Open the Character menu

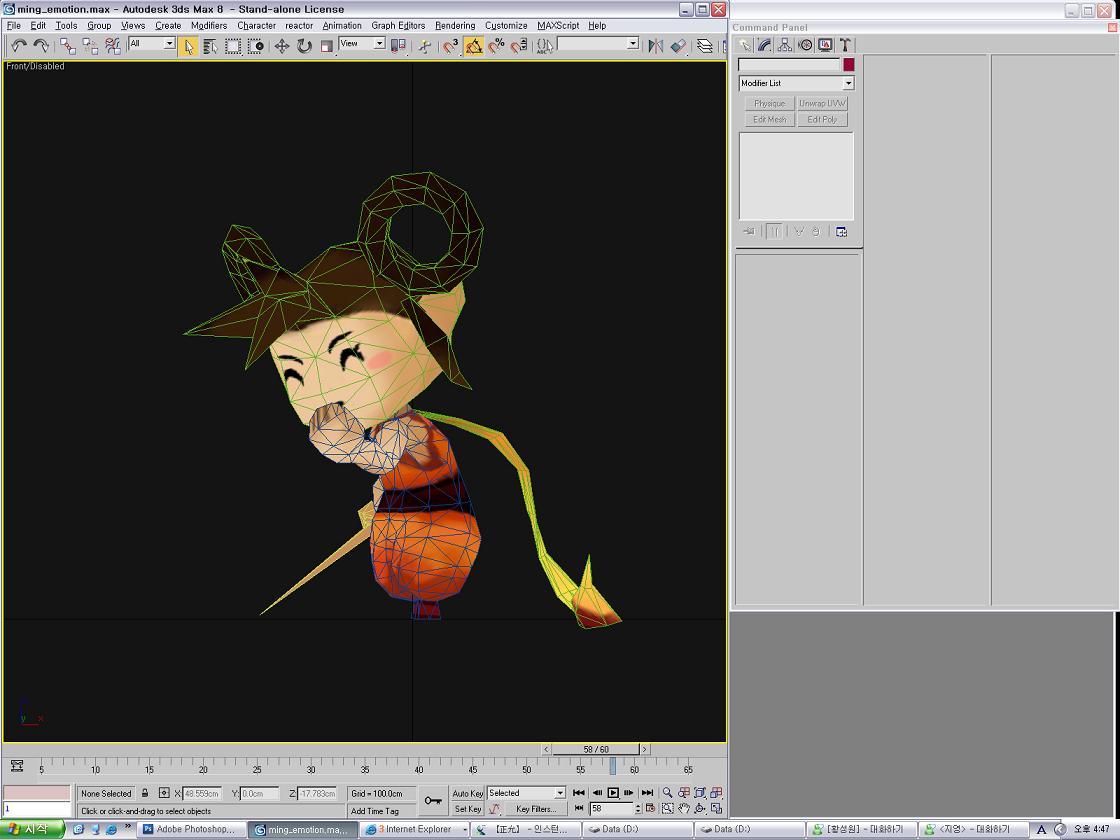pos(256,25)
